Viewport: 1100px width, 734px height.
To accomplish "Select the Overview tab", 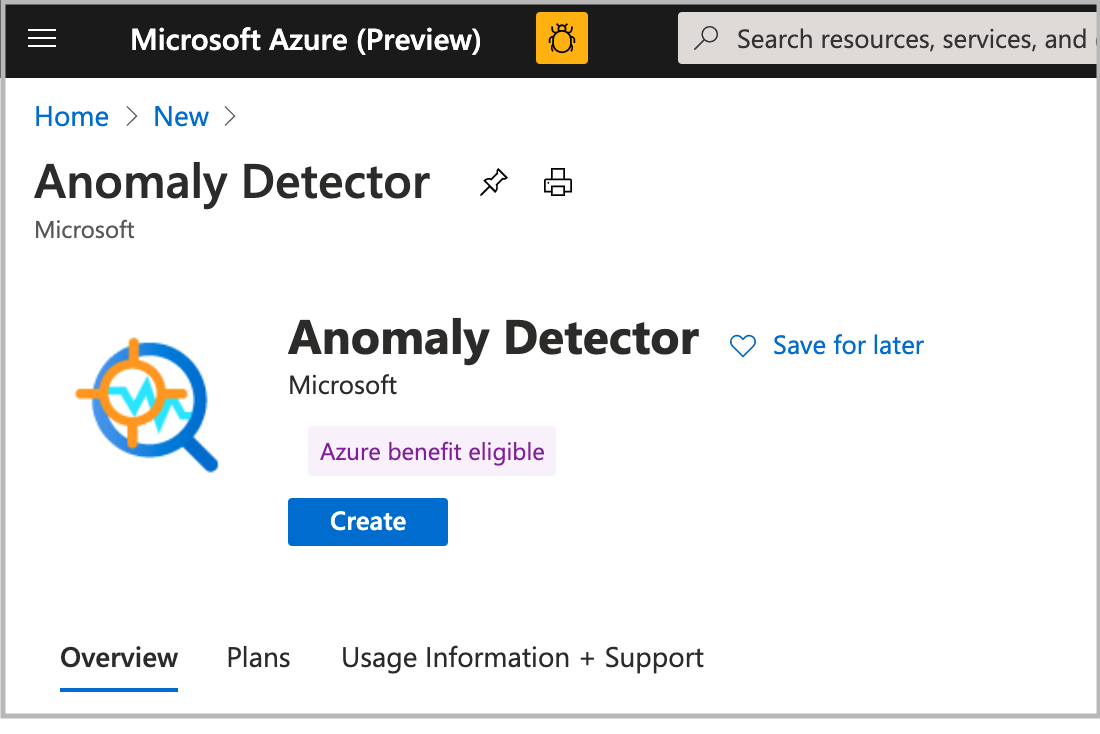I will [118, 657].
